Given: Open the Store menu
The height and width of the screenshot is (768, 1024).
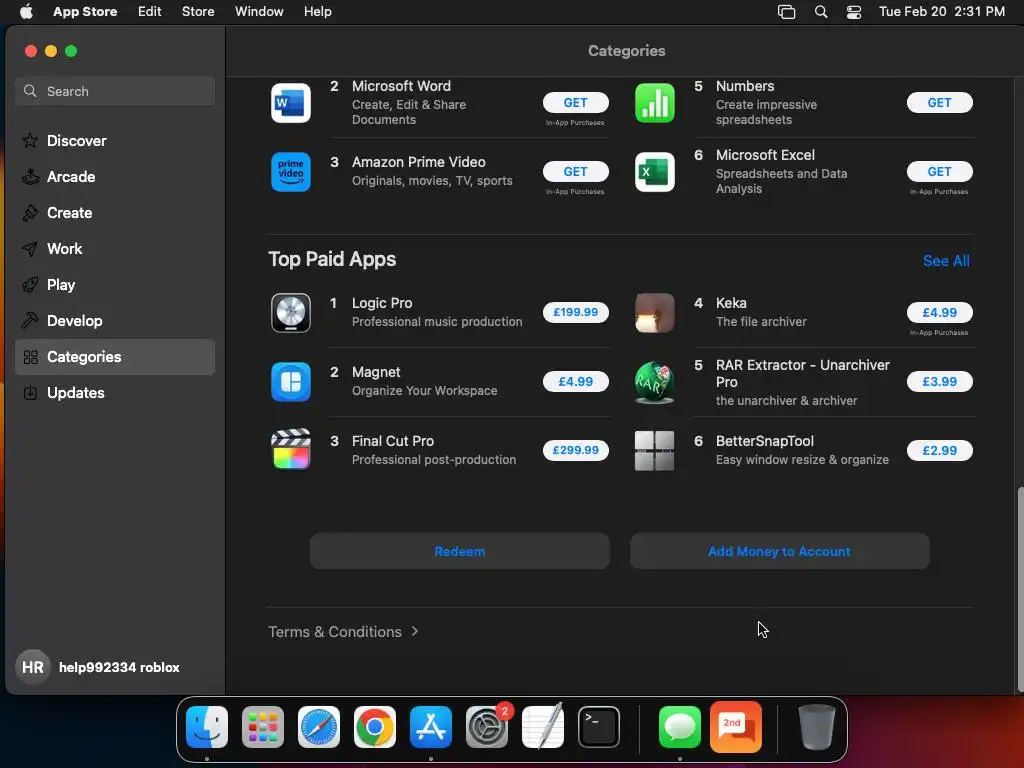Looking at the screenshot, I should pos(198,12).
